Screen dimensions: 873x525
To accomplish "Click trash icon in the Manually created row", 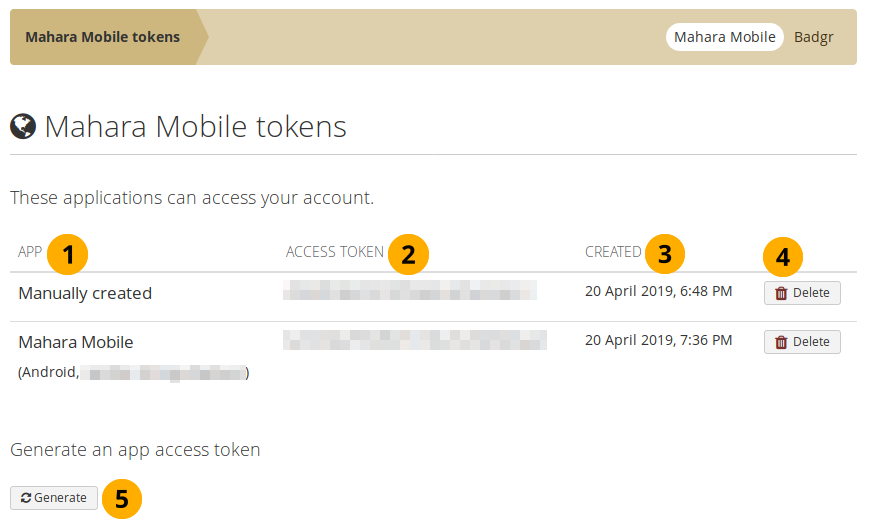I will pos(782,293).
